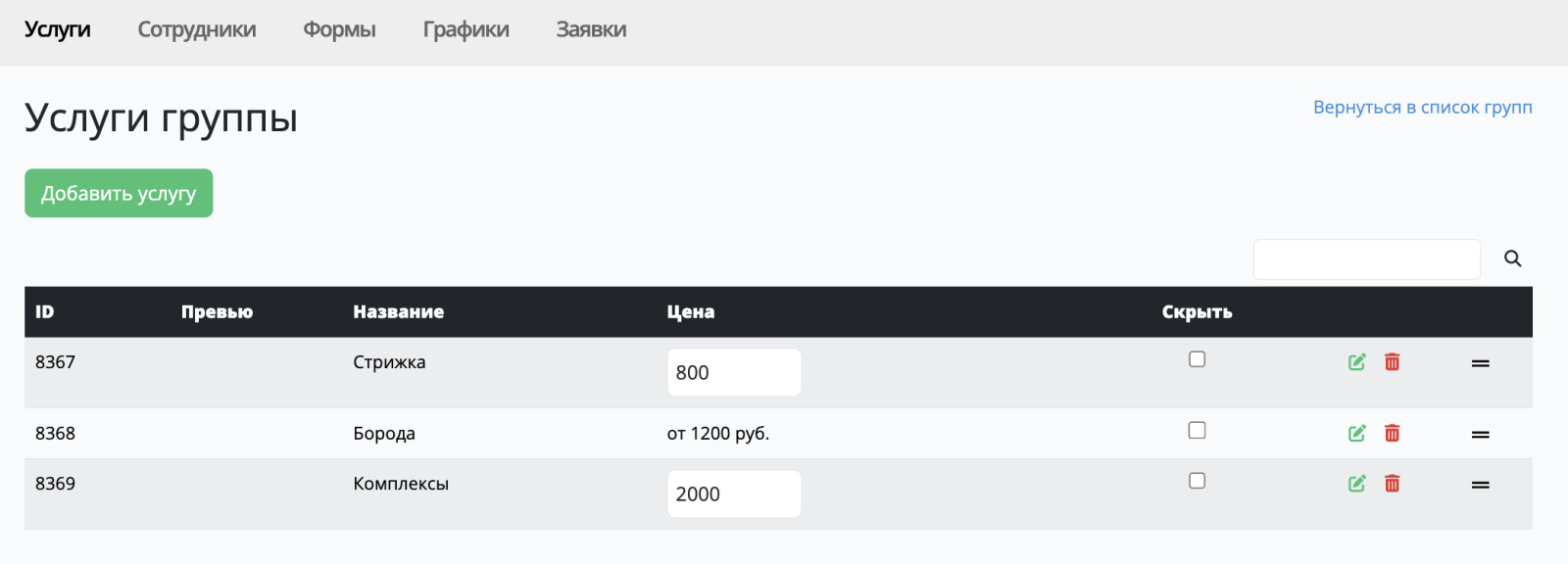The width and height of the screenshot is (1568, 564).
Task: Click the reorder handle for Борода row
Action: (1480, 434)
